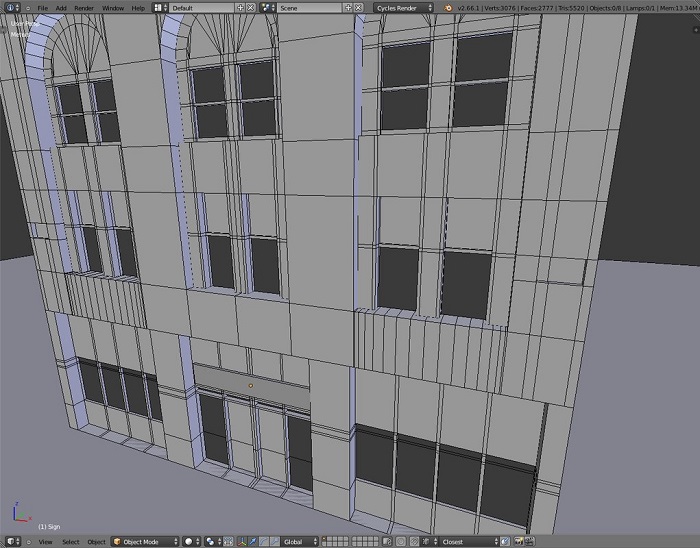Open the Render menu
This screenshot has height=548, width=700.
pyautogui.click(x=84, y=8)
